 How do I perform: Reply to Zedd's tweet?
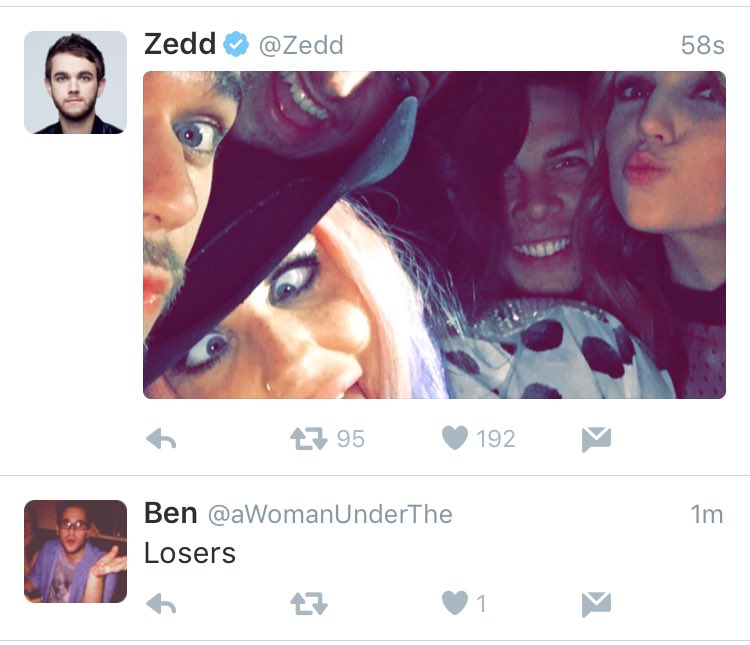click(x=161, y=439)
